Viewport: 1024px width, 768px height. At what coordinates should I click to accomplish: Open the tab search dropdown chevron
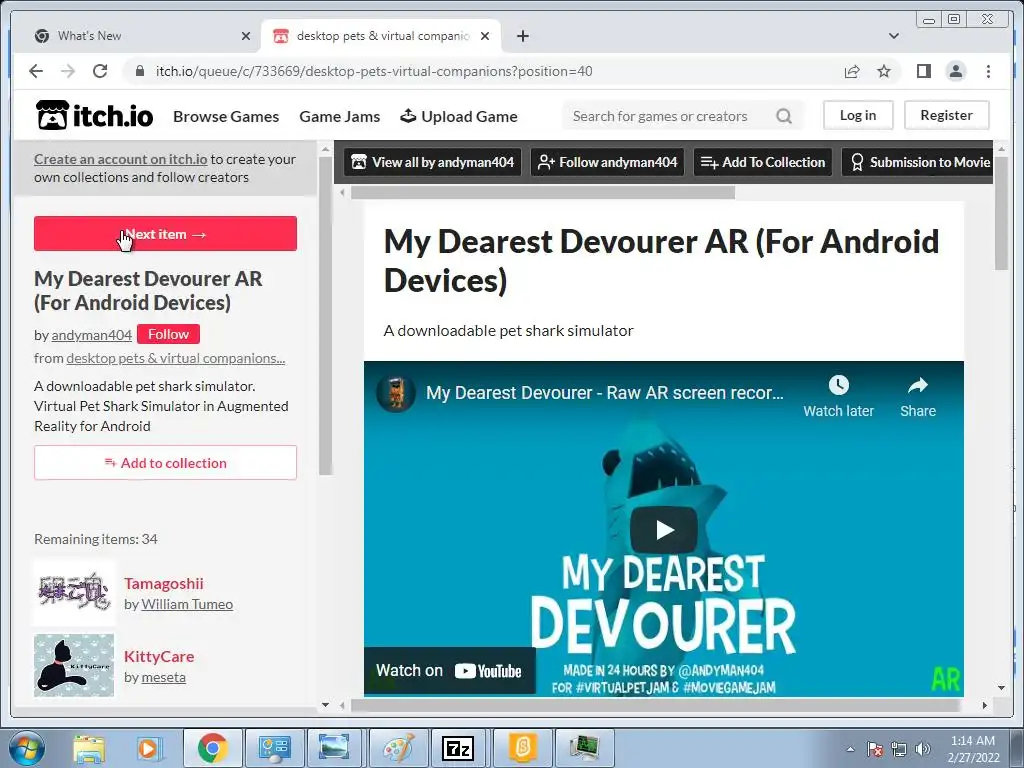click(893, 36)
